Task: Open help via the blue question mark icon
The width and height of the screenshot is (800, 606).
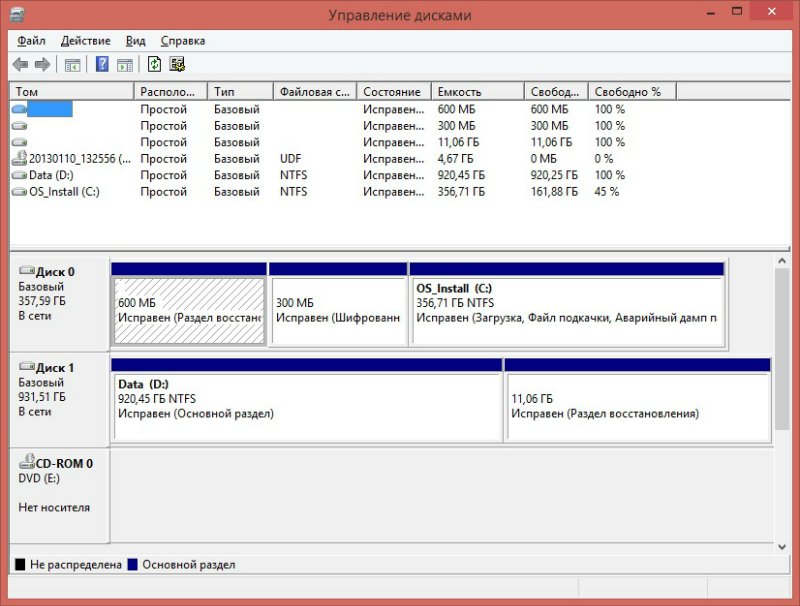Action: tap(102, 65)
